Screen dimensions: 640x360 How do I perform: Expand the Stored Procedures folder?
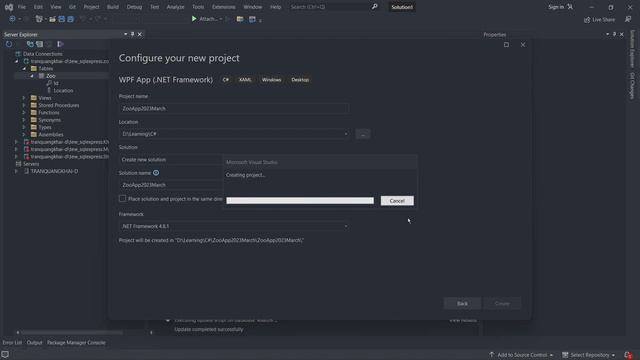[24, 105]
